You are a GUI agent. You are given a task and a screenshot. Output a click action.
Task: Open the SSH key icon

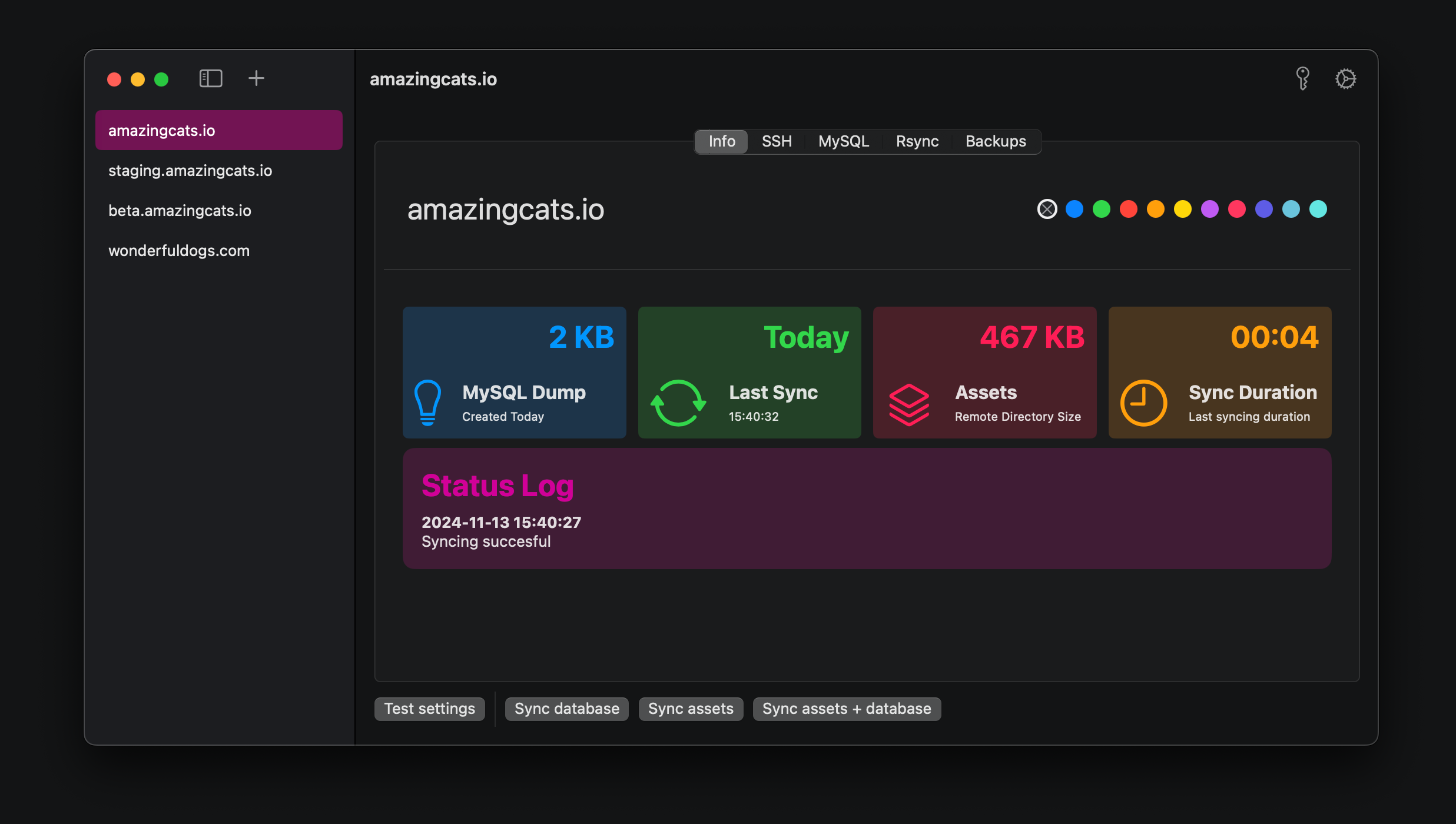(x=1302, y=78)
